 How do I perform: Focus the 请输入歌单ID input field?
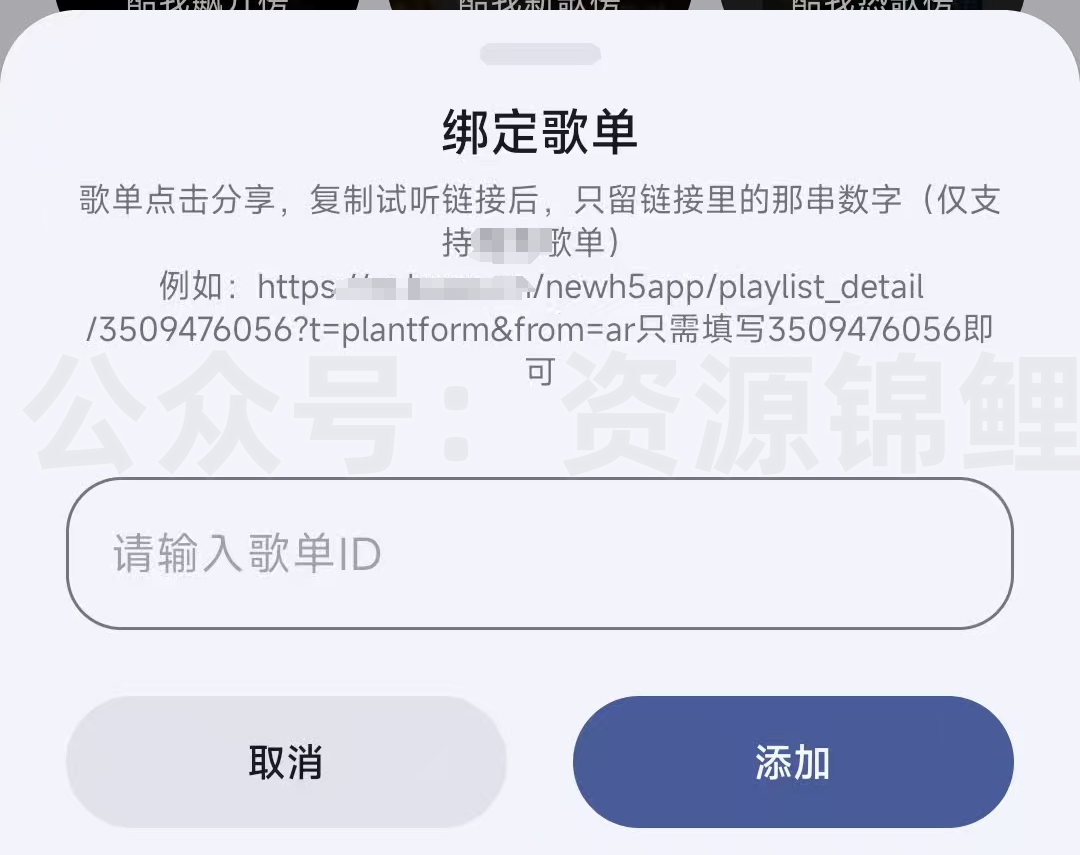click(540, 553)
